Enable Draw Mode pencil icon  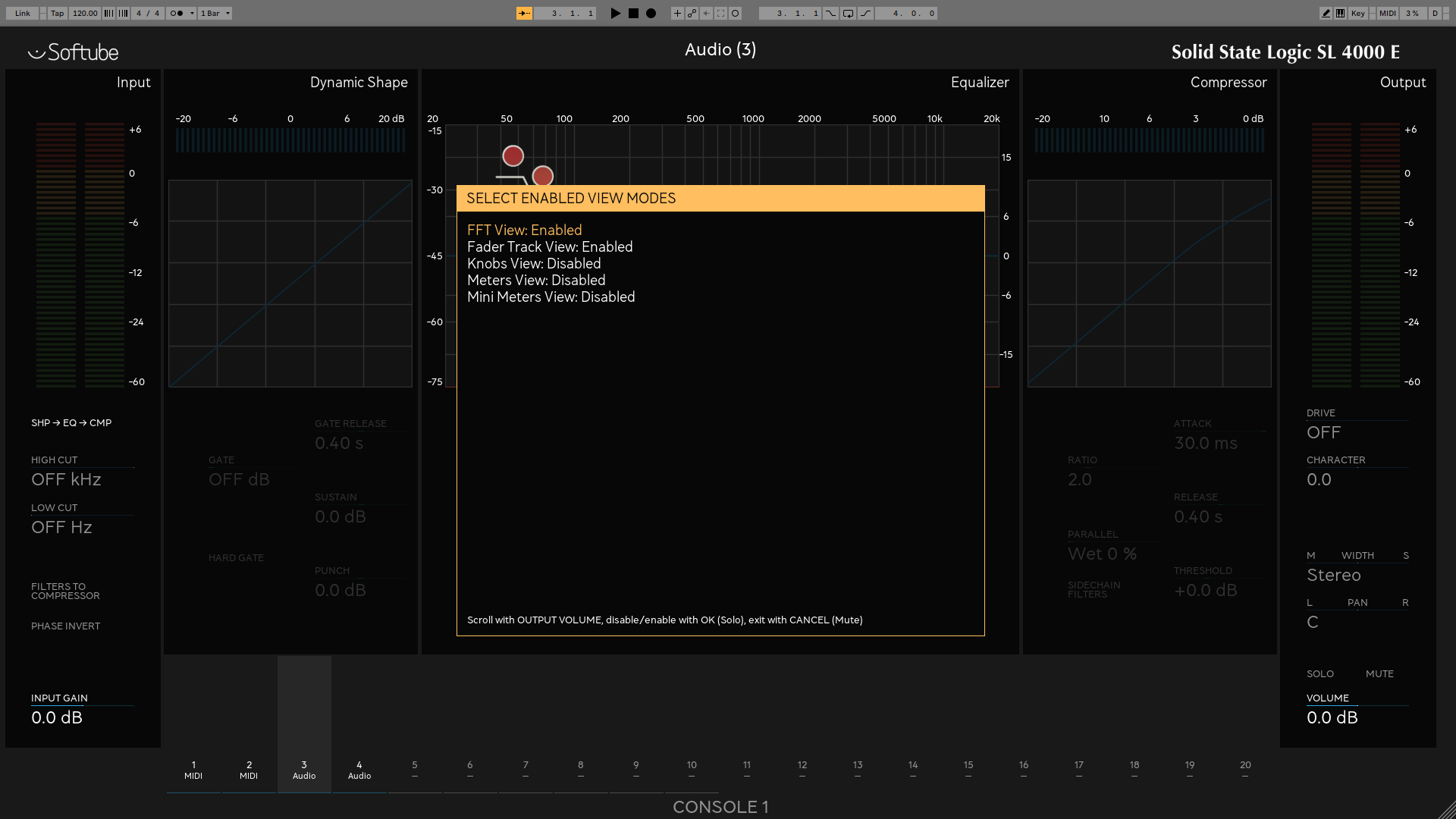[1326, 13]
